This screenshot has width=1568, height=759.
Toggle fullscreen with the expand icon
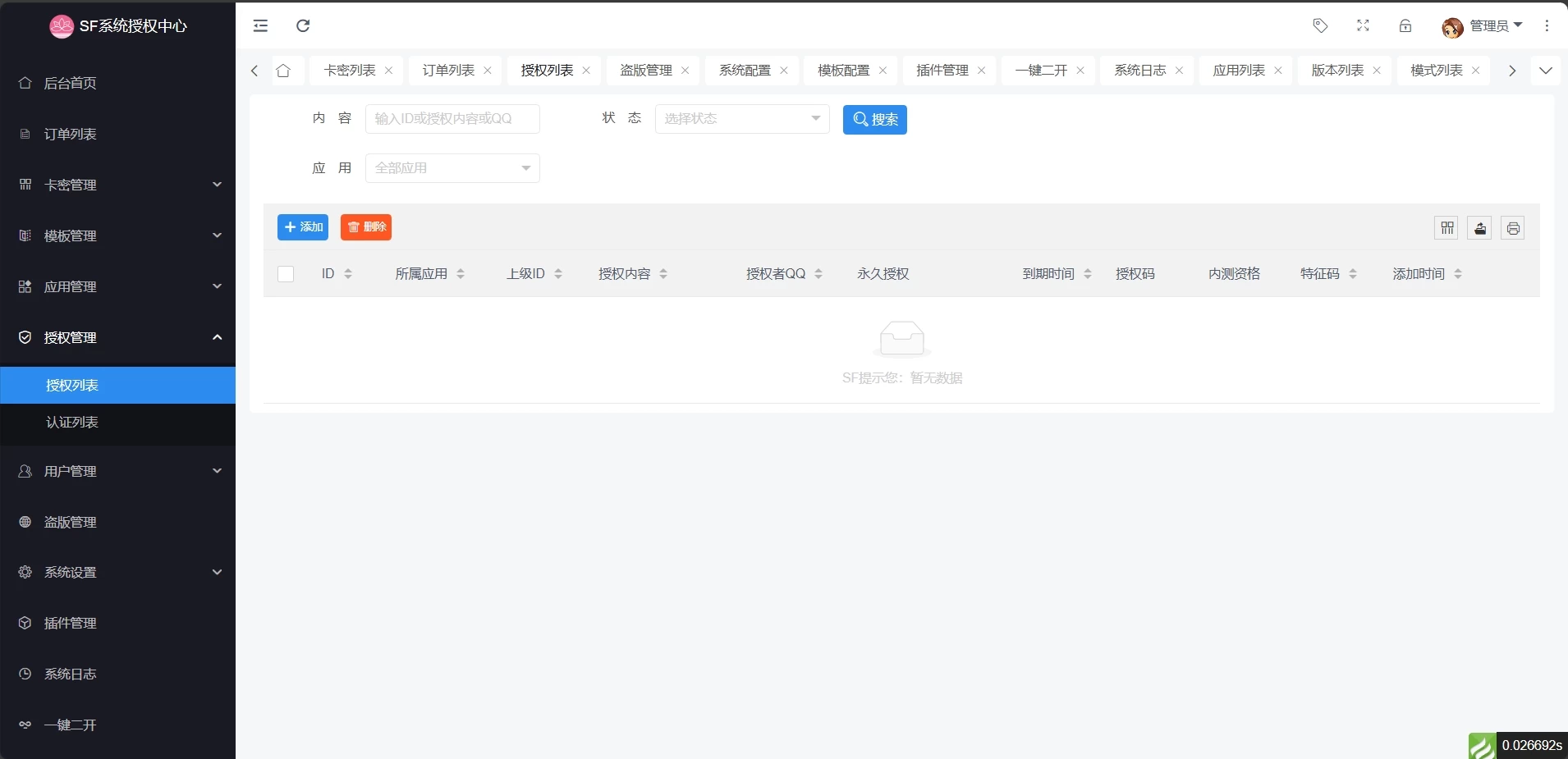pos(1363,25)
